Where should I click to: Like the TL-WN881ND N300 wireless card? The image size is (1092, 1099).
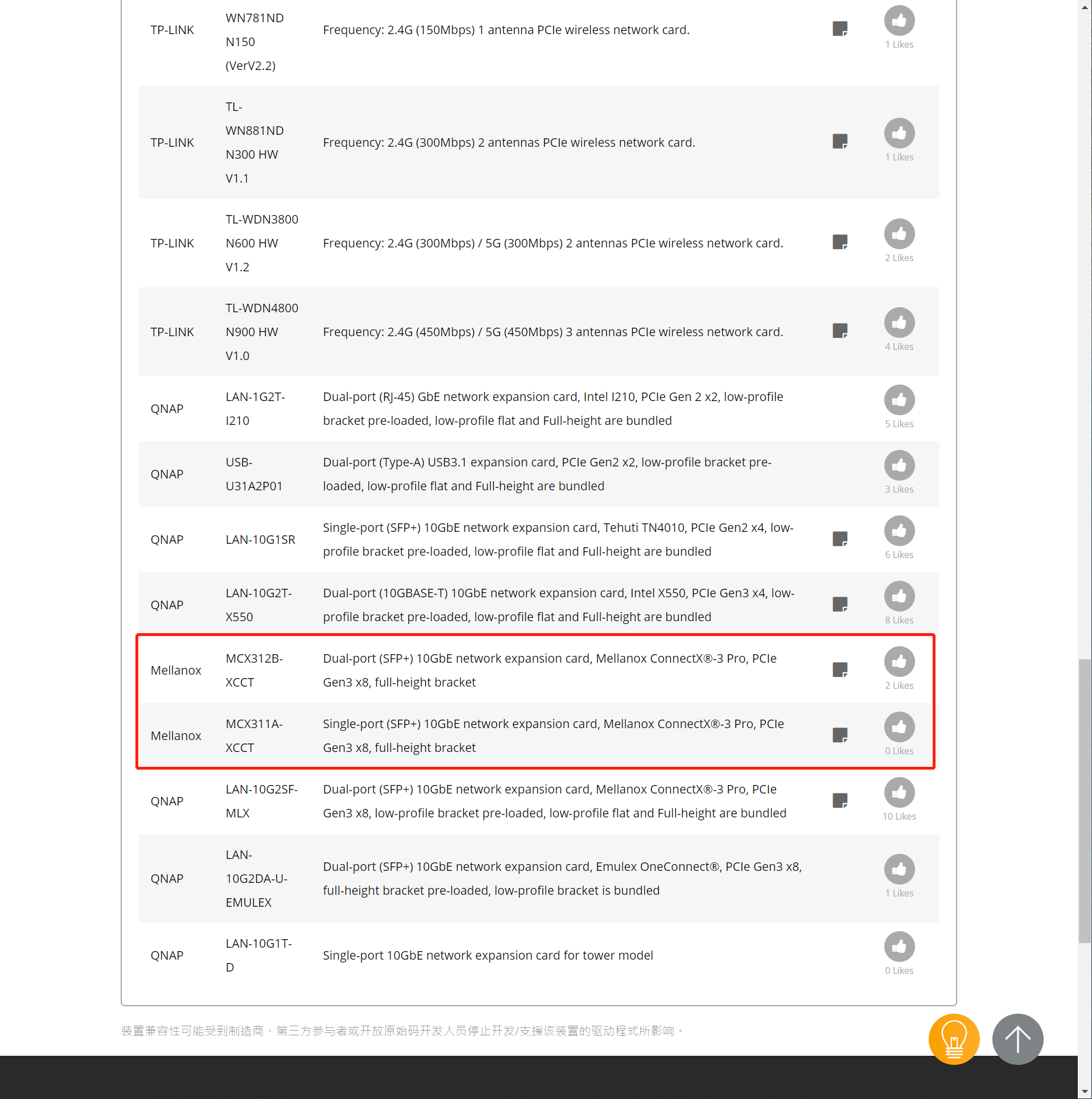pyautogui.click(x=899, y=134)
